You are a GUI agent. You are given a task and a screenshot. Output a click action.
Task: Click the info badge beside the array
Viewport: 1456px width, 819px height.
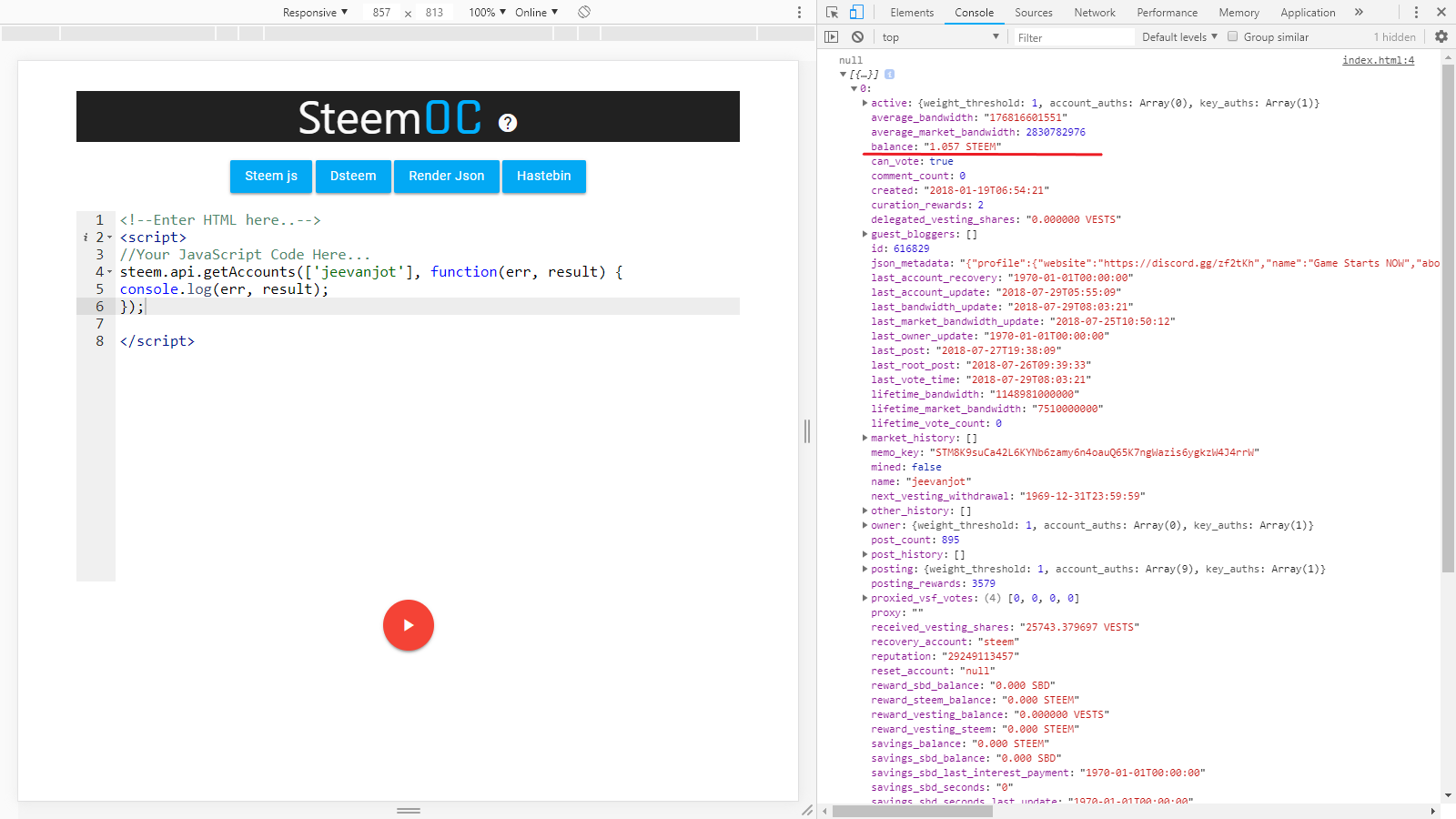[889, 75]
